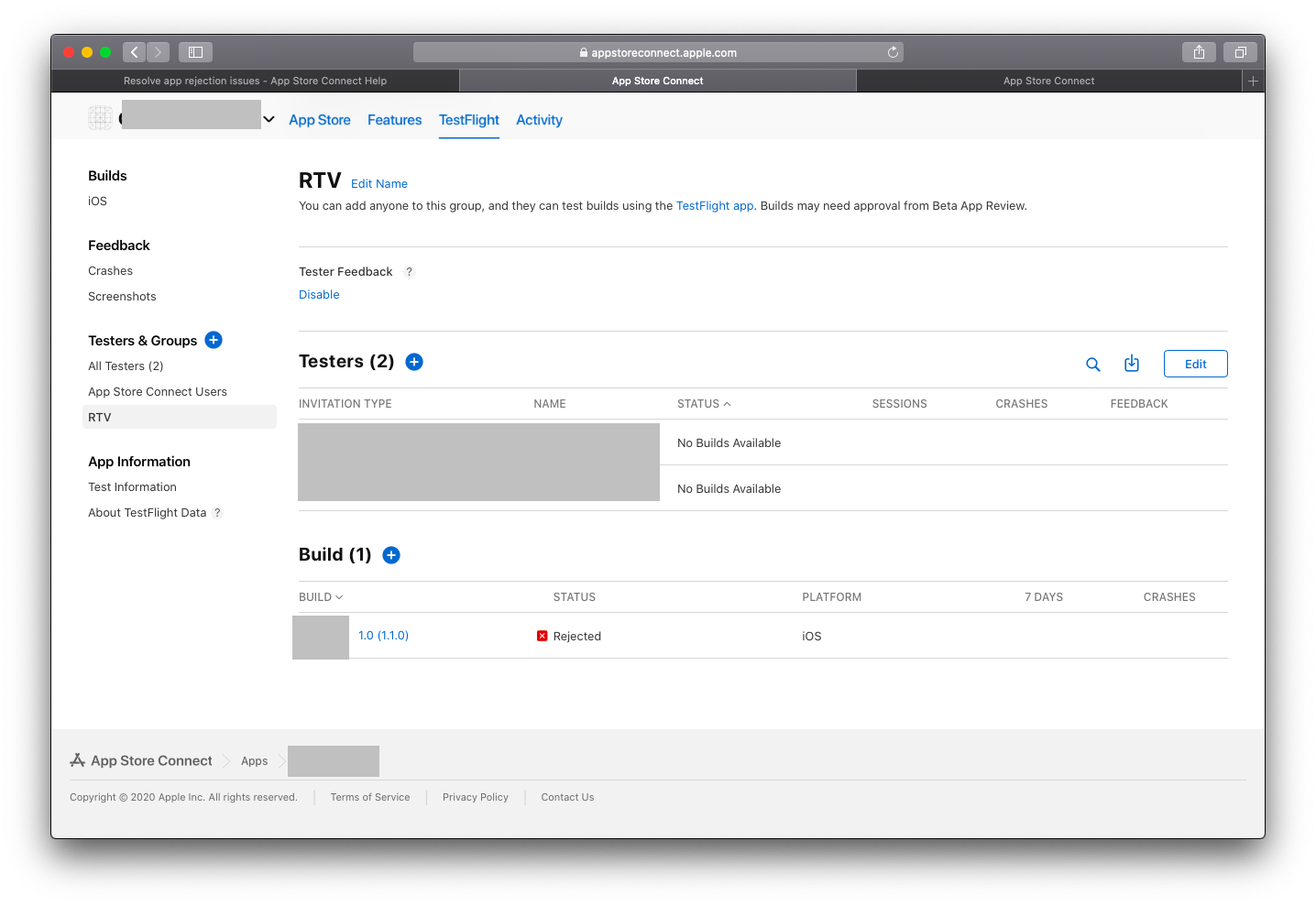1316x906 pixels.
Task: Open the Activity tab
Action: (539, 120)
